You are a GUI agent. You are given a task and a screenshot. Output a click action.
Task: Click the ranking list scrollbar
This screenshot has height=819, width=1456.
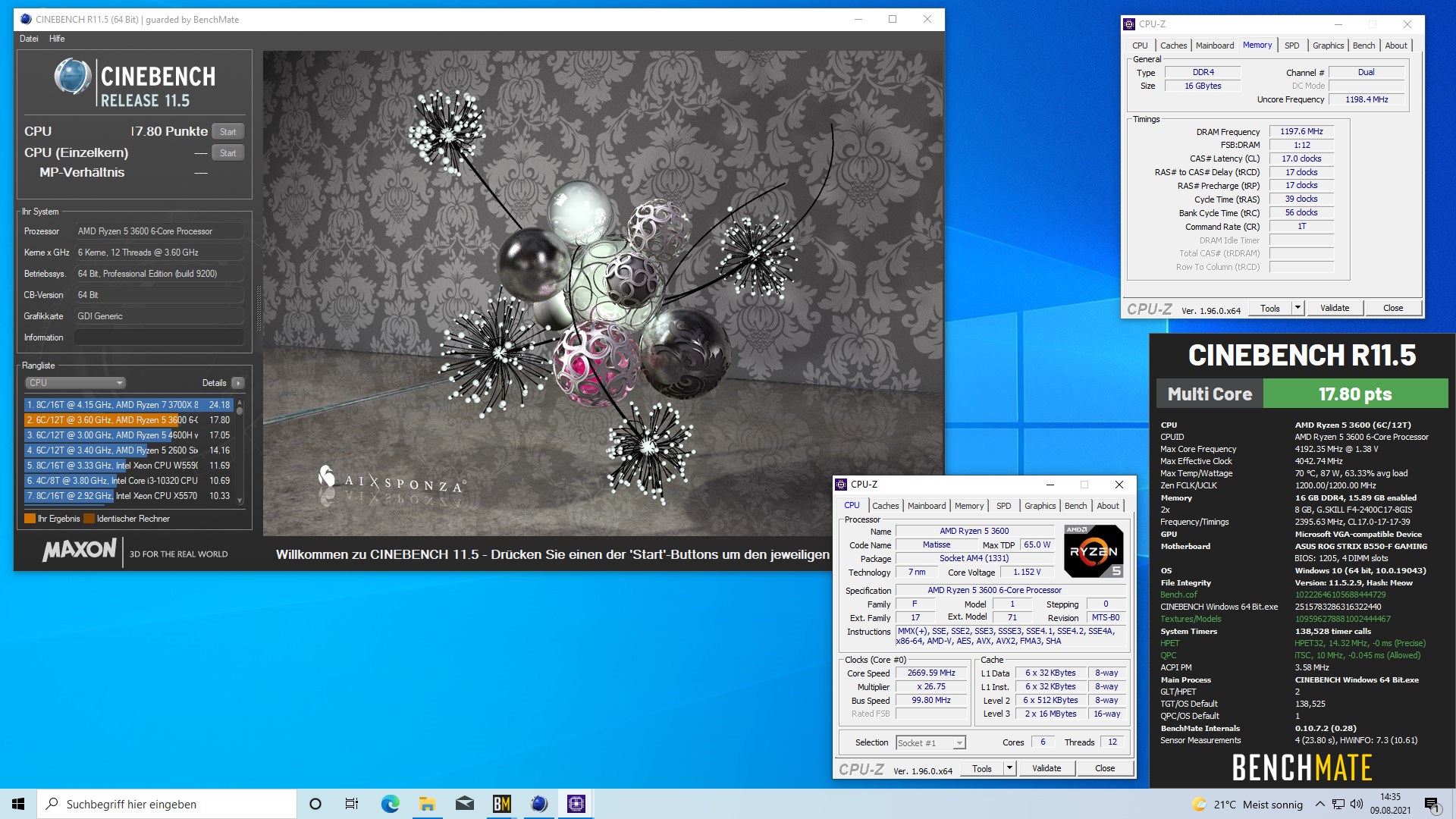pos(240,451)
